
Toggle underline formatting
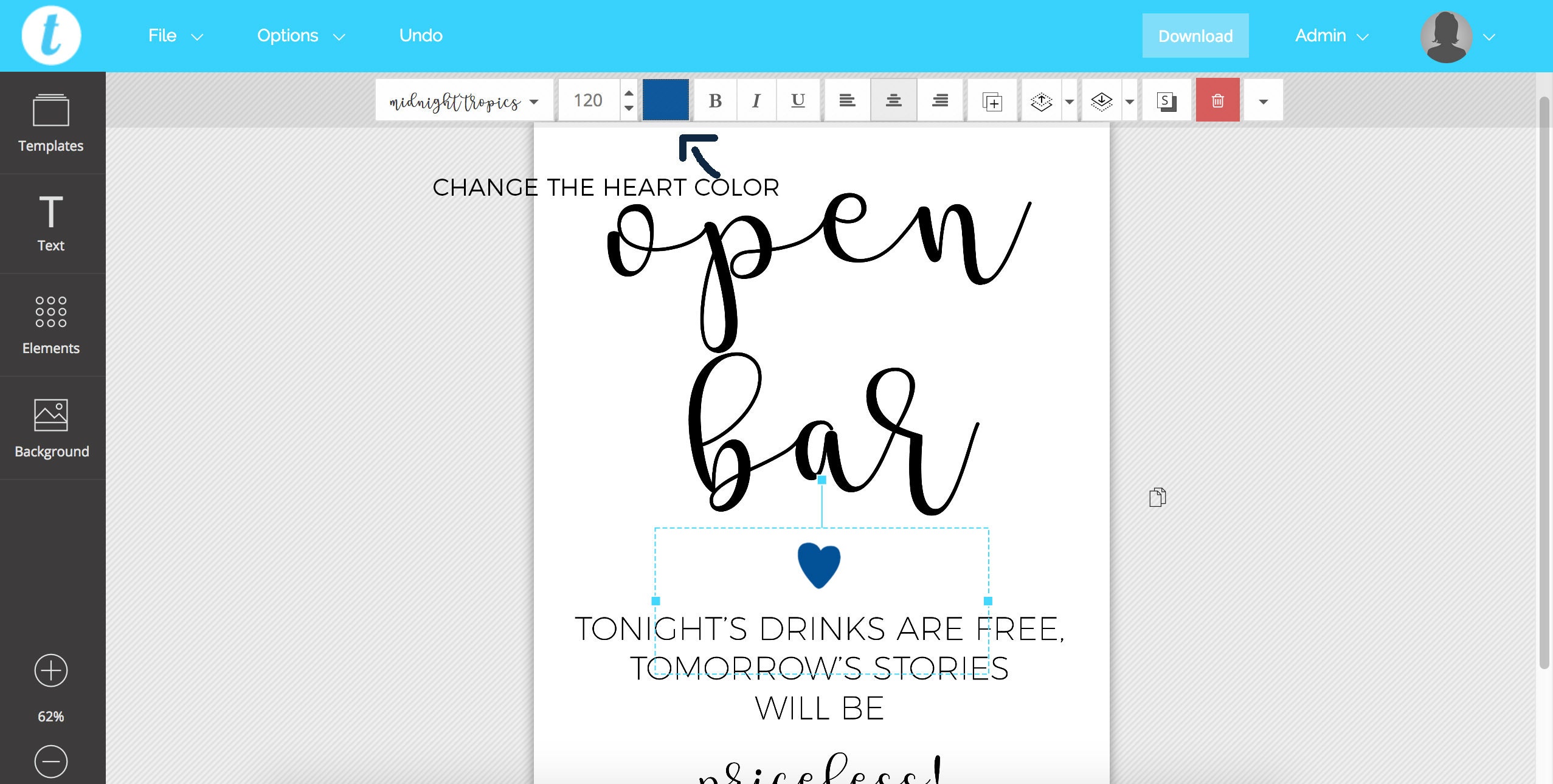(797, 100)
